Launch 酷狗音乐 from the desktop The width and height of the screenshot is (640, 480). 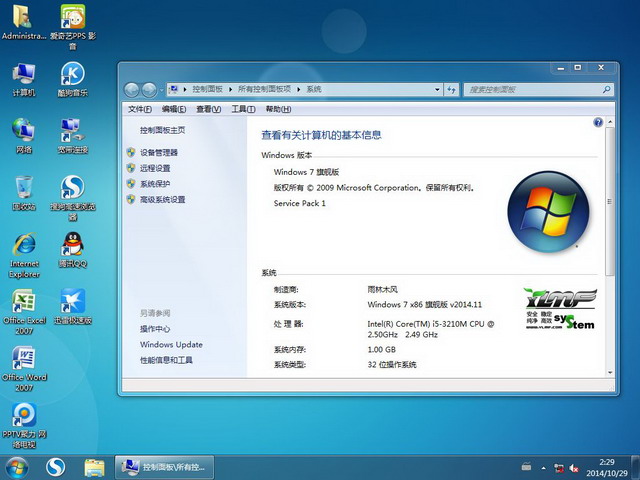click(x=73, y=80)
